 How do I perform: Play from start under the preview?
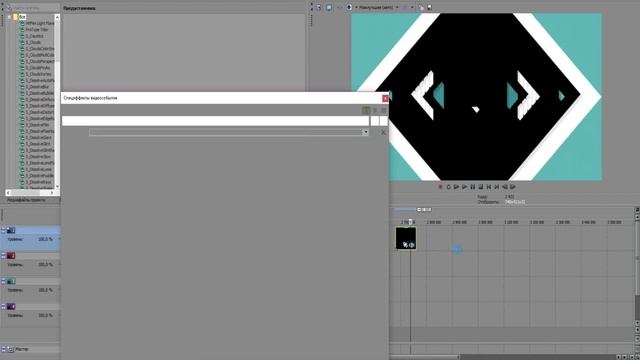(x=456, y=187)
